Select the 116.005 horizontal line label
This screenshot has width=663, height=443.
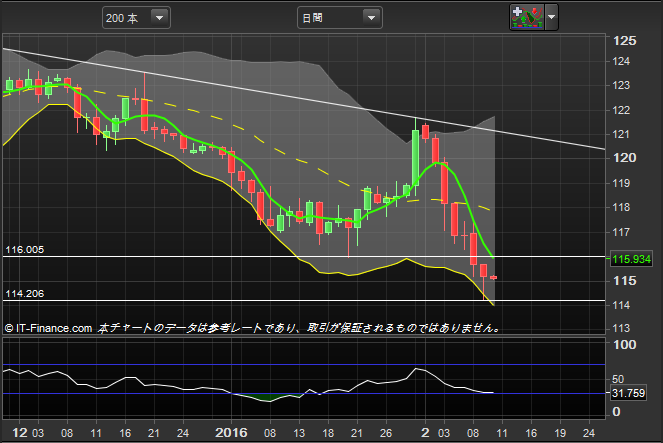(25, 249)
